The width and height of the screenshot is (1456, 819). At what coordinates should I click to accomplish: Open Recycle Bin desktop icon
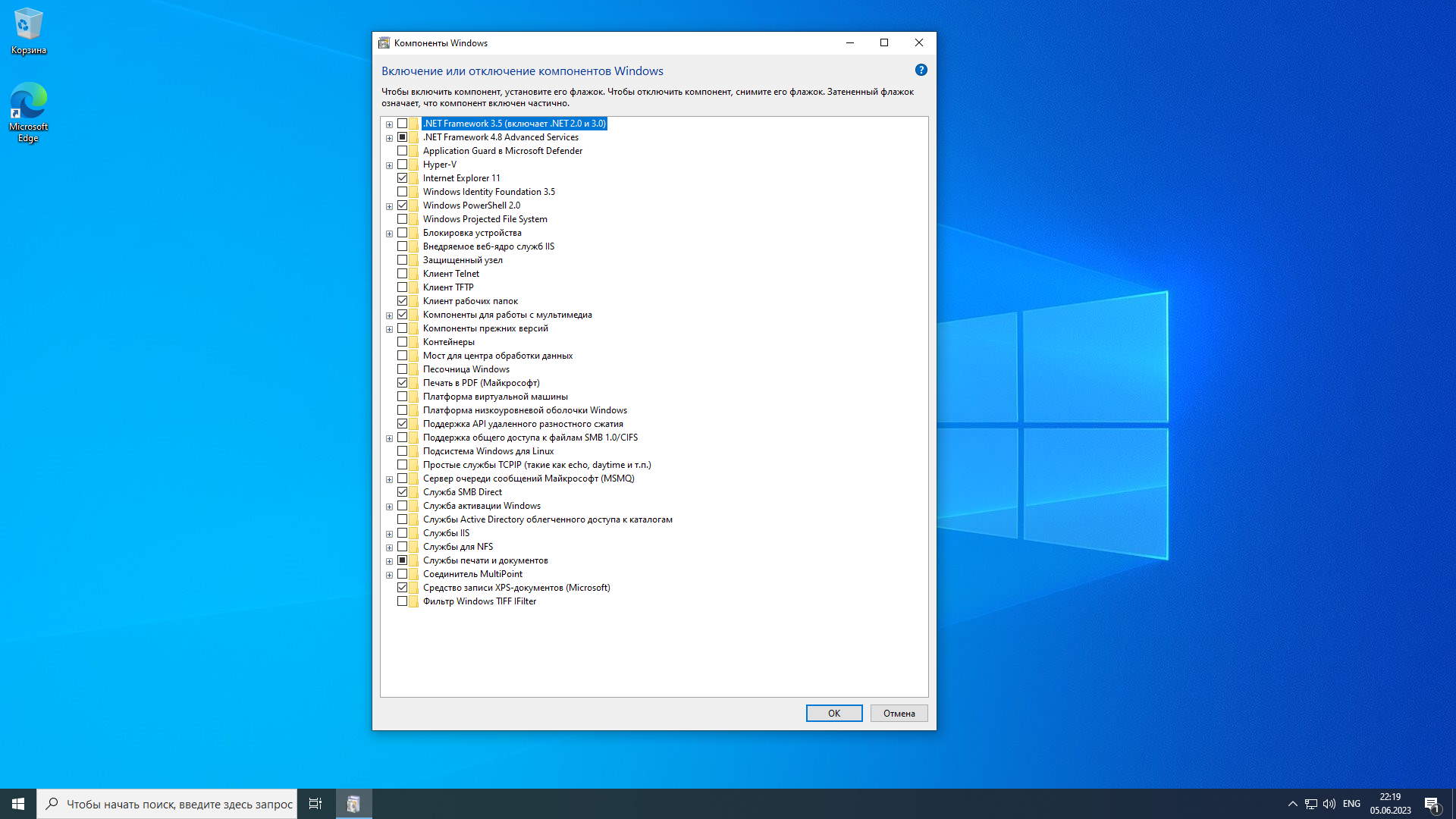coord(28,32)
